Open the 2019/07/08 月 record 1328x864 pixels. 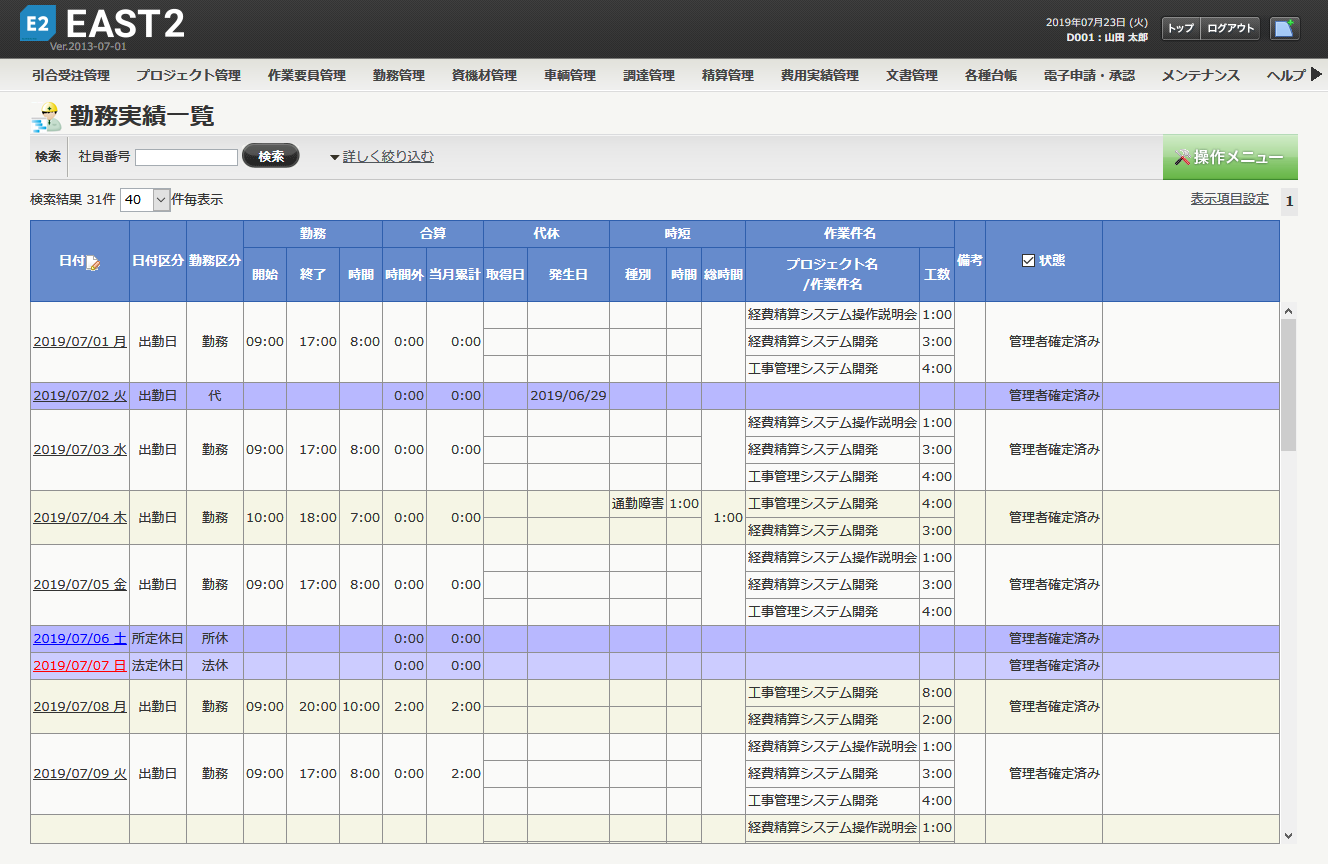[80, 707]
